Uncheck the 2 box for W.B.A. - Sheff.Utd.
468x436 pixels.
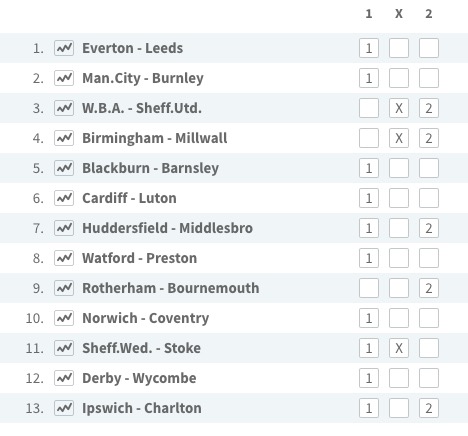tap(429, 108)
